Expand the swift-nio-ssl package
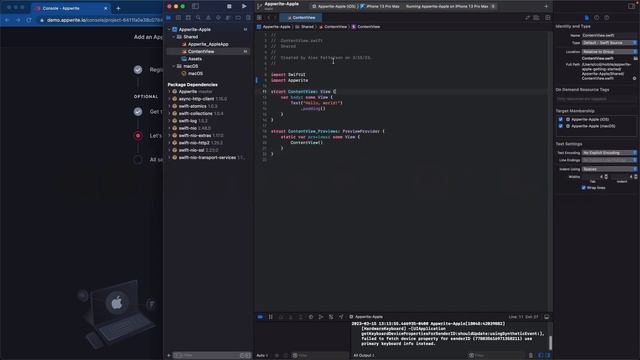The image size is (640, 360). pos(169,150)
